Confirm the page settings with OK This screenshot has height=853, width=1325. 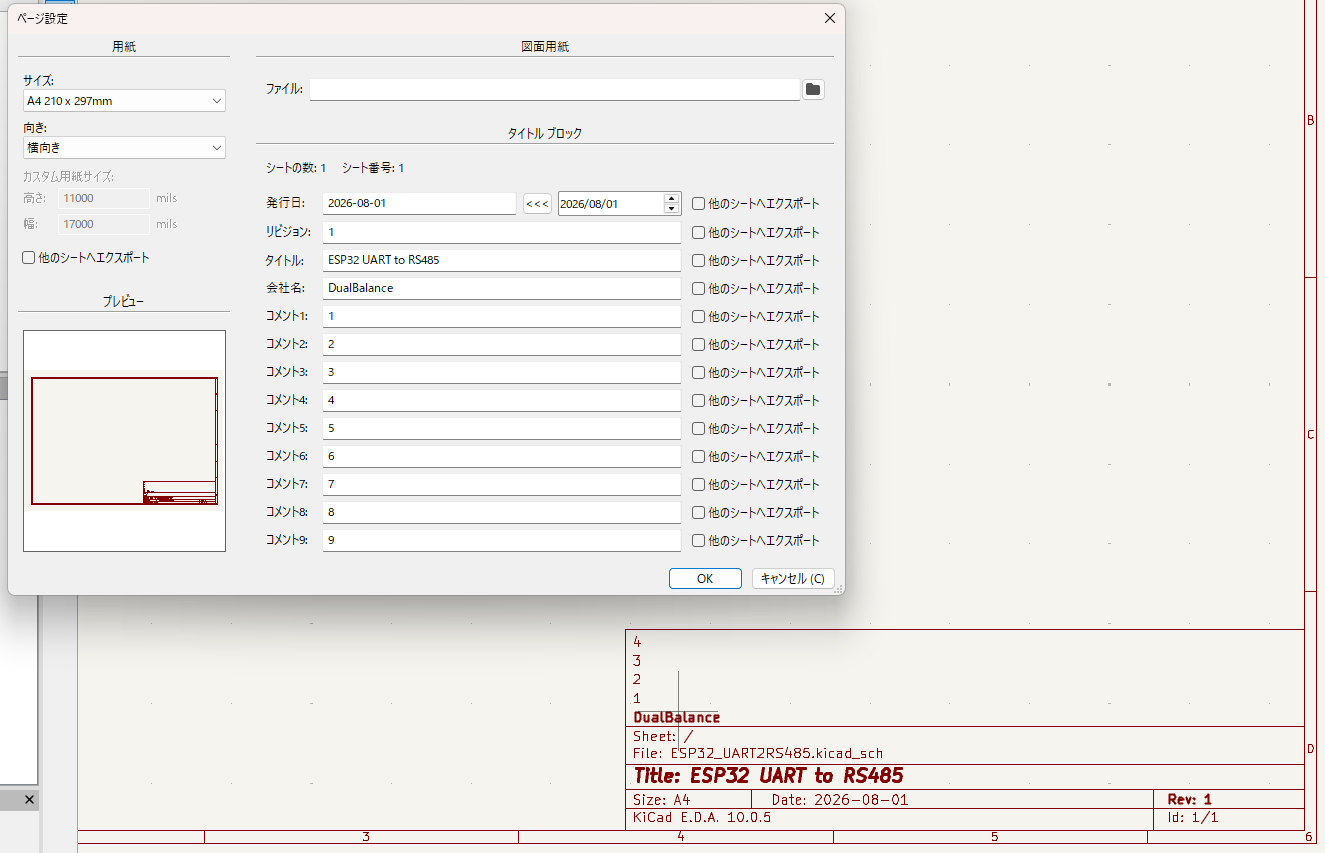click(x=705, y=579)
